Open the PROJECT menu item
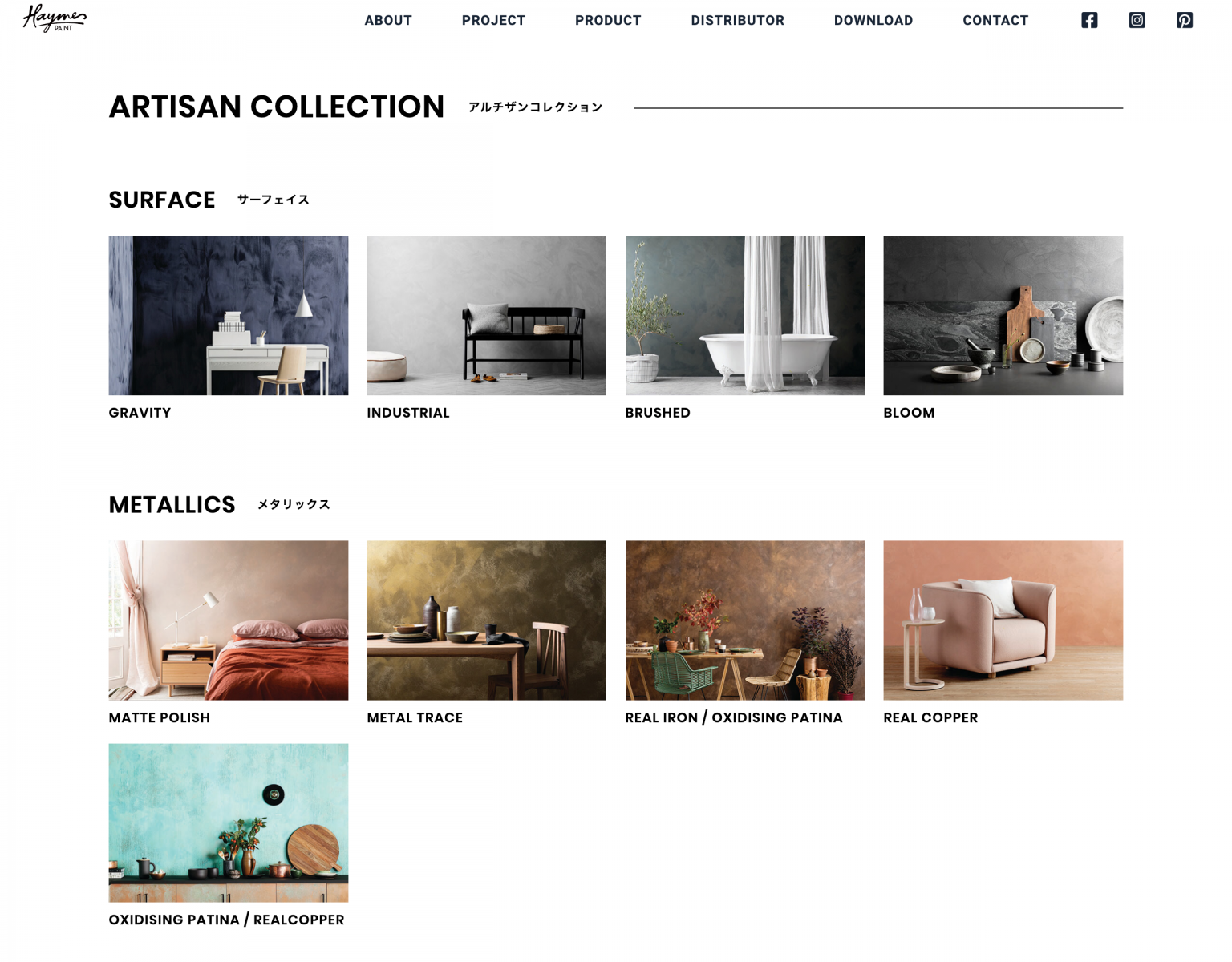Viewport: 1232px width, 962px height. (x=493, y=21)
